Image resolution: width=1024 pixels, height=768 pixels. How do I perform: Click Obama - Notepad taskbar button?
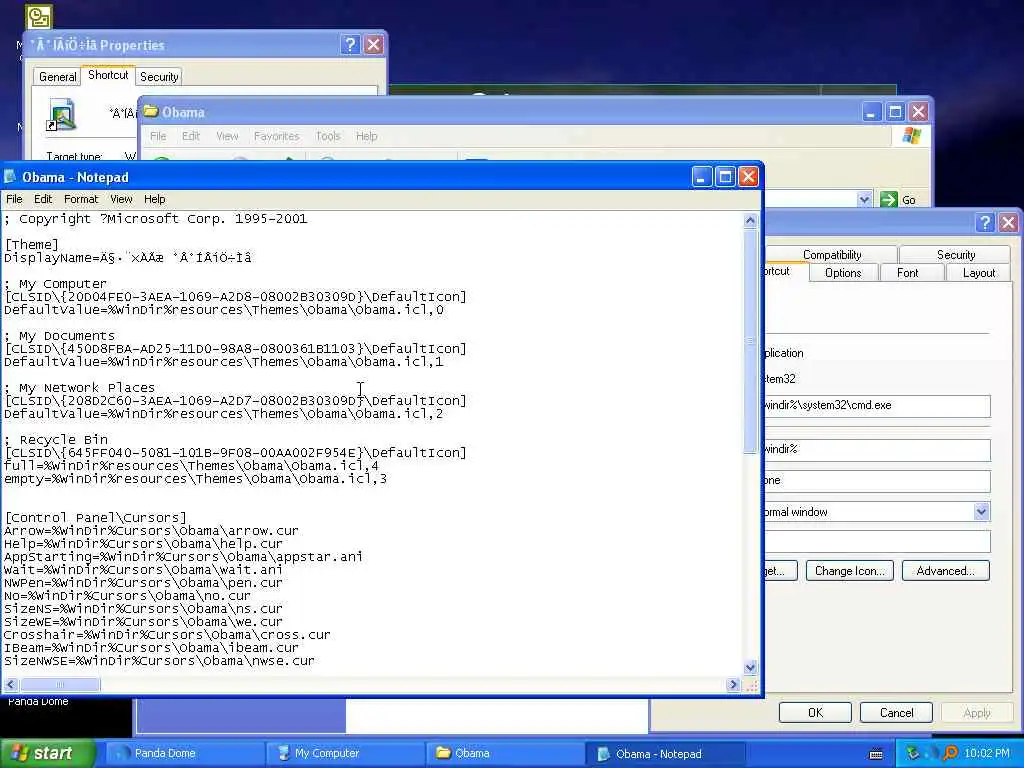pos(665,754)
